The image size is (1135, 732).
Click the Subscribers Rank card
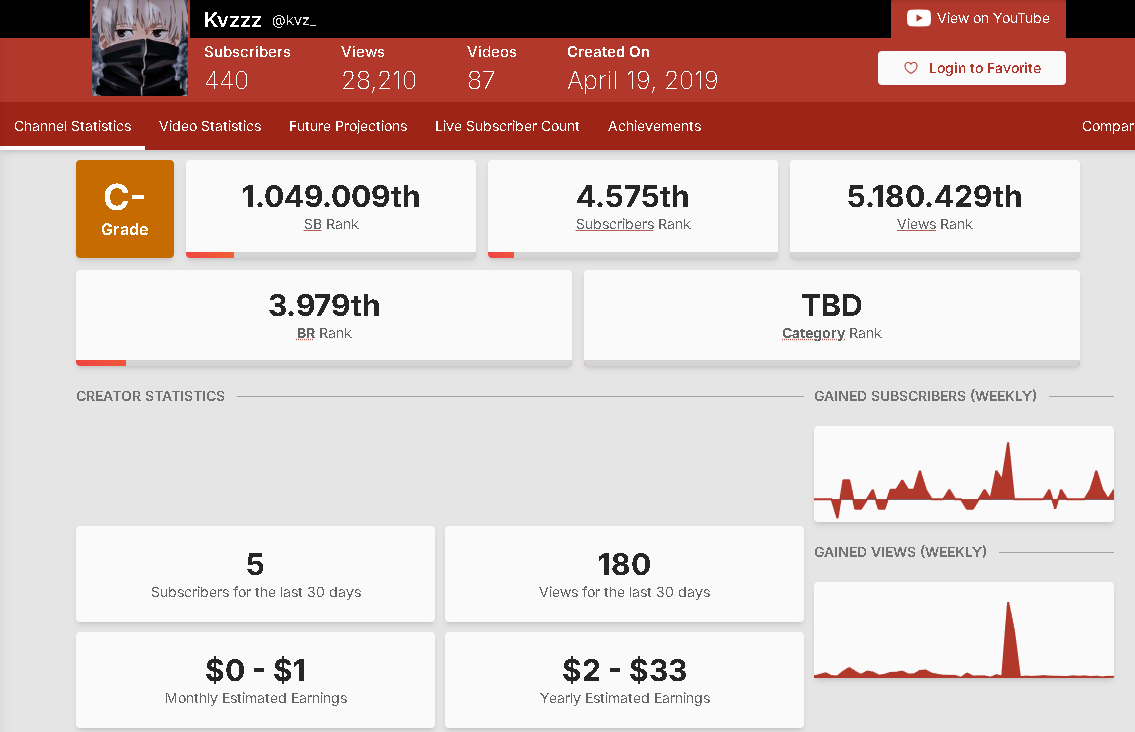pyautogui.click(x=633, y=208)
